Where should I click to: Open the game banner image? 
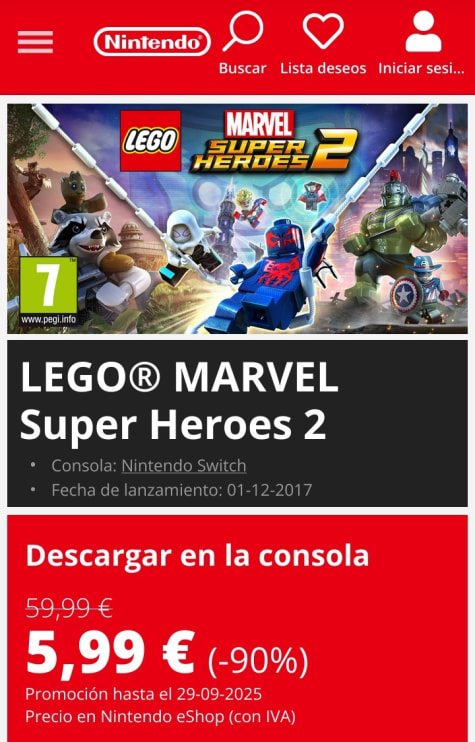[238, 219]
